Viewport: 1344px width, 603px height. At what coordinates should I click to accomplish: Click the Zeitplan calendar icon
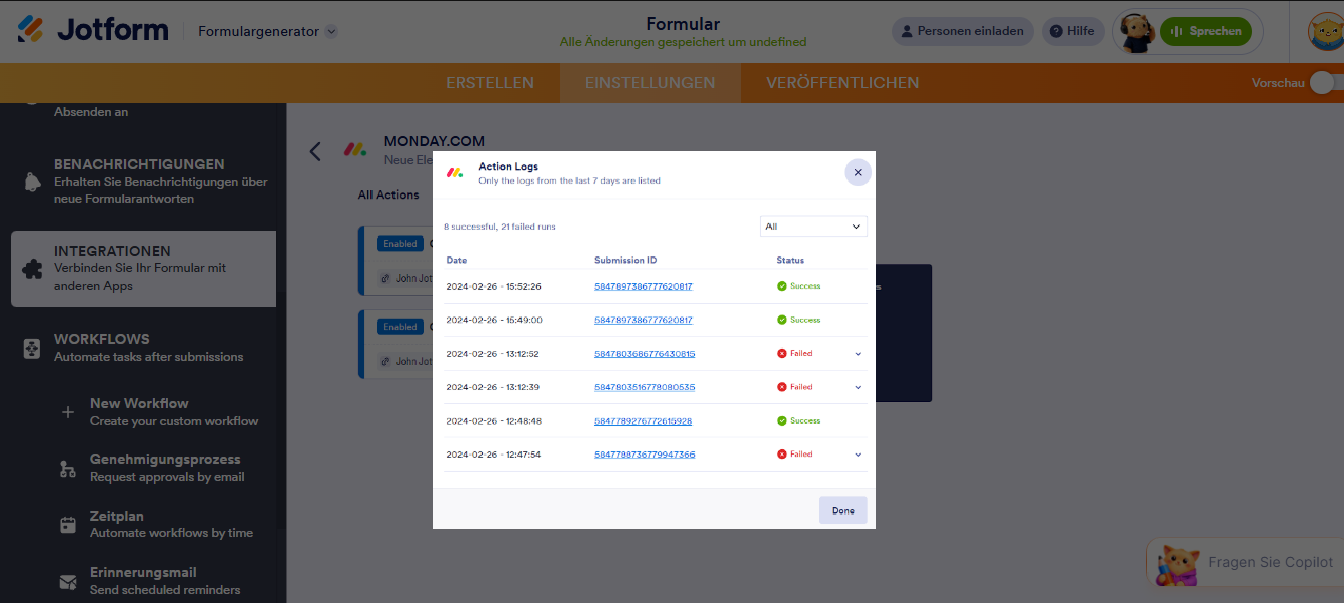[68, 524]
